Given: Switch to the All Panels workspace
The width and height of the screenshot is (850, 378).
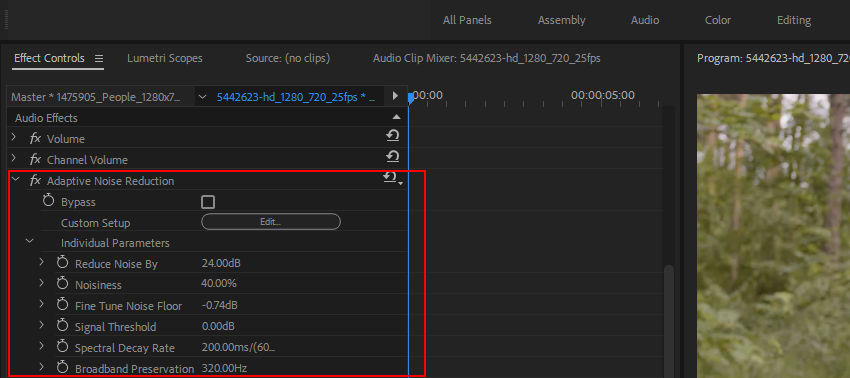Looking at the screenshot, I should point(467,20).
